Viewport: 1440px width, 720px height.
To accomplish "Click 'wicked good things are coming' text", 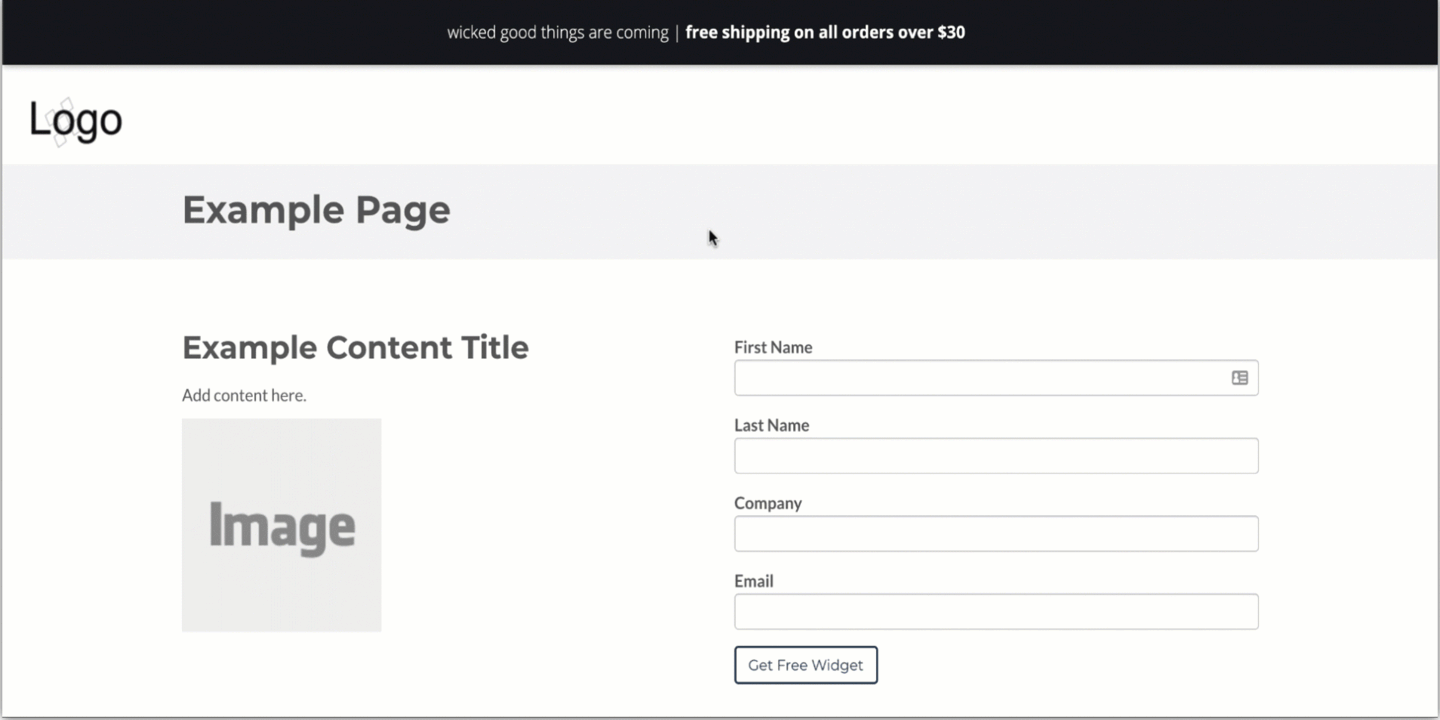I will (x=557, y=32).
